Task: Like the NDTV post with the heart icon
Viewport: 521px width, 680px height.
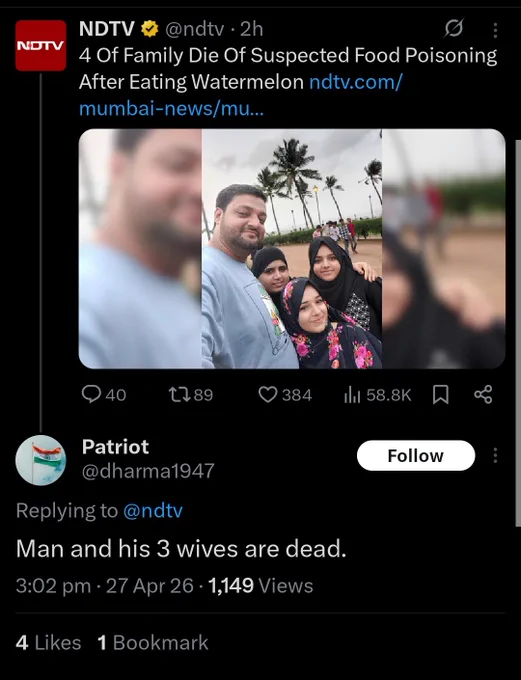Action: pyautogui.click(x=268, y=395)
